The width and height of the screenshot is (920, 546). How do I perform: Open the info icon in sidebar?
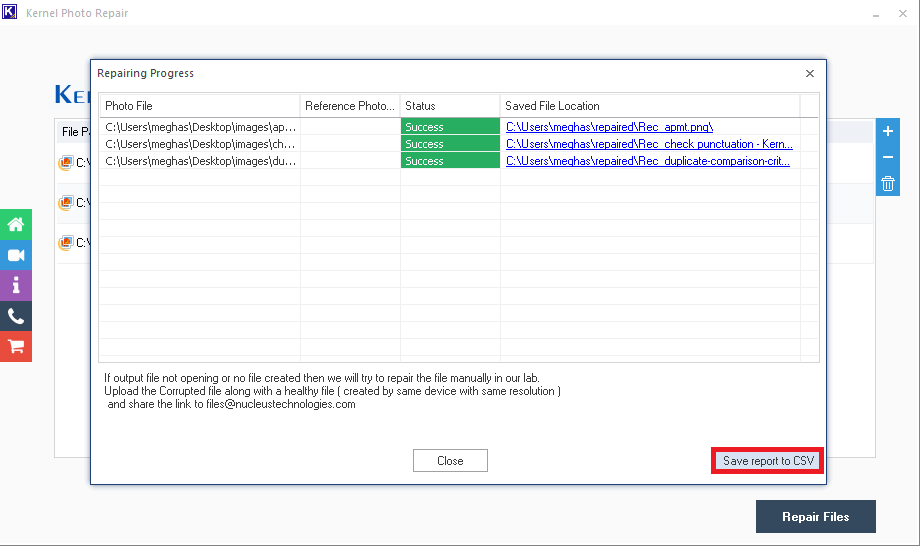coord(16,286)
